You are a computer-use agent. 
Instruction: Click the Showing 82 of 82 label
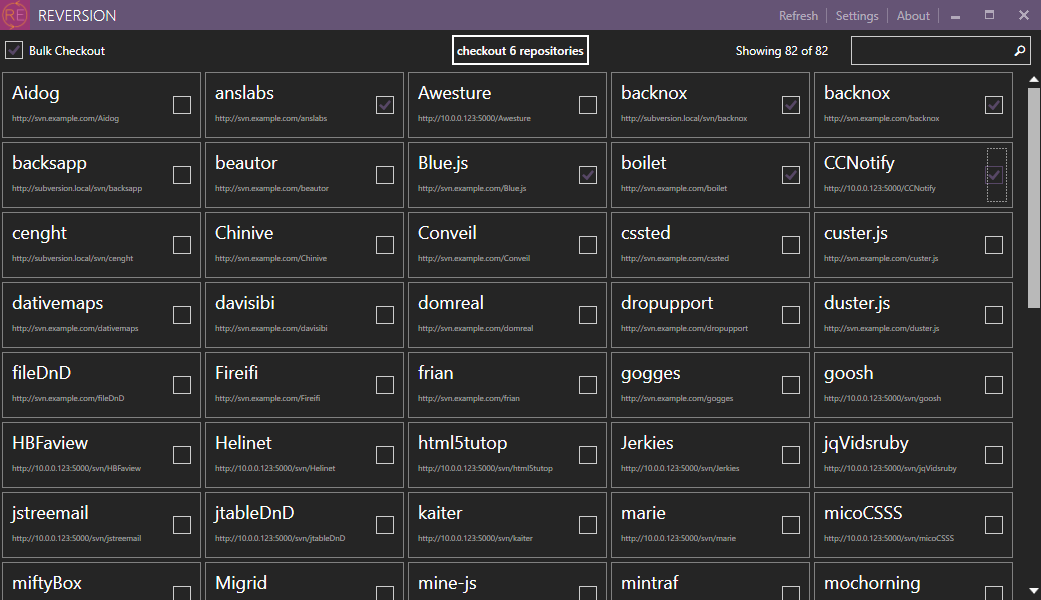pyautogui.click(x=781, y=51)
